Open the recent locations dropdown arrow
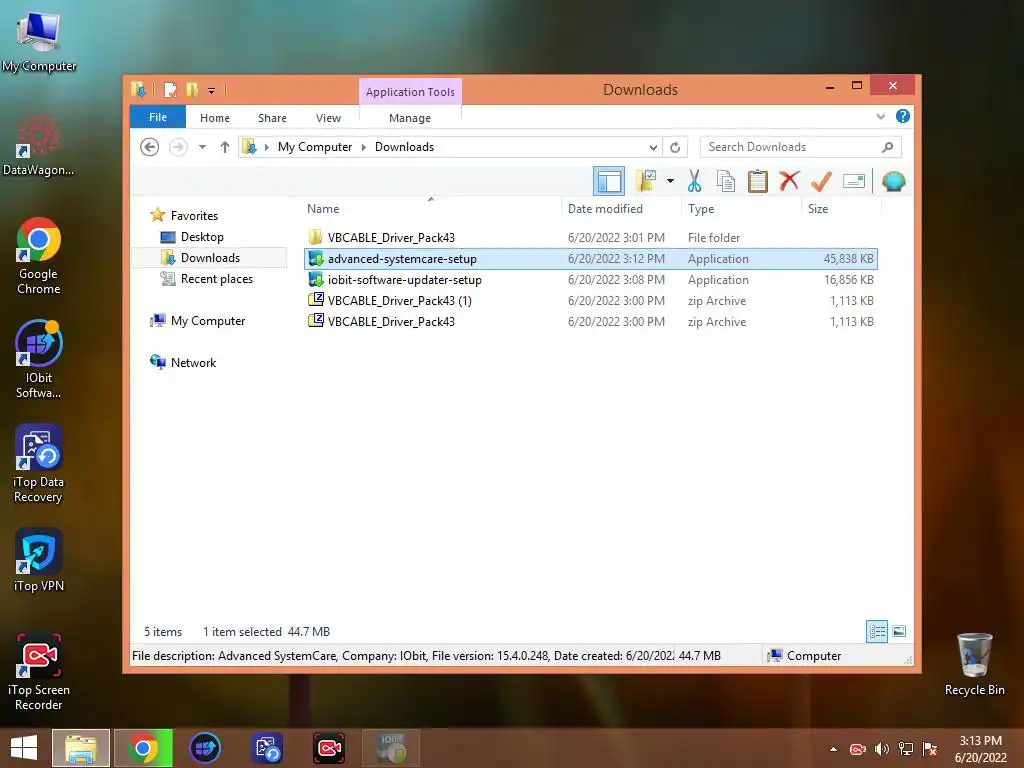The width and height of the screenshot is (1024, 768). (202, 147)
